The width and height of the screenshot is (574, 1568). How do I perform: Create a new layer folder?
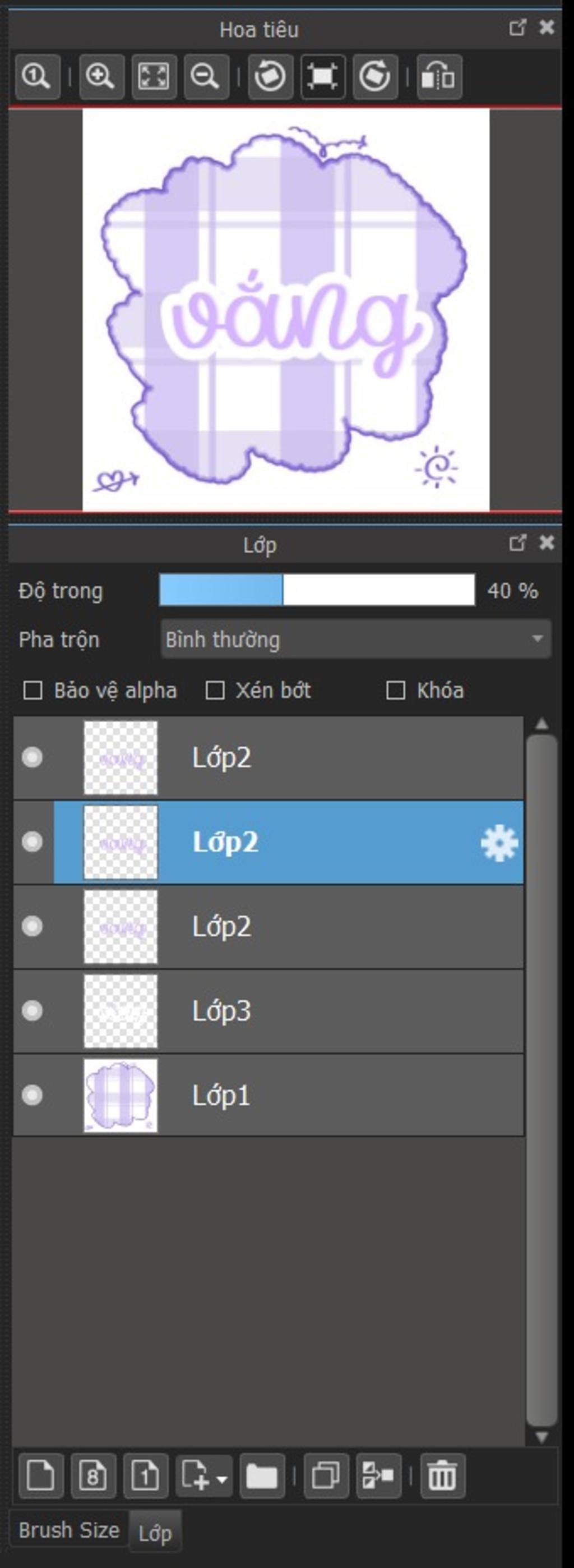pyautogui.click(x=262, y=1476)
